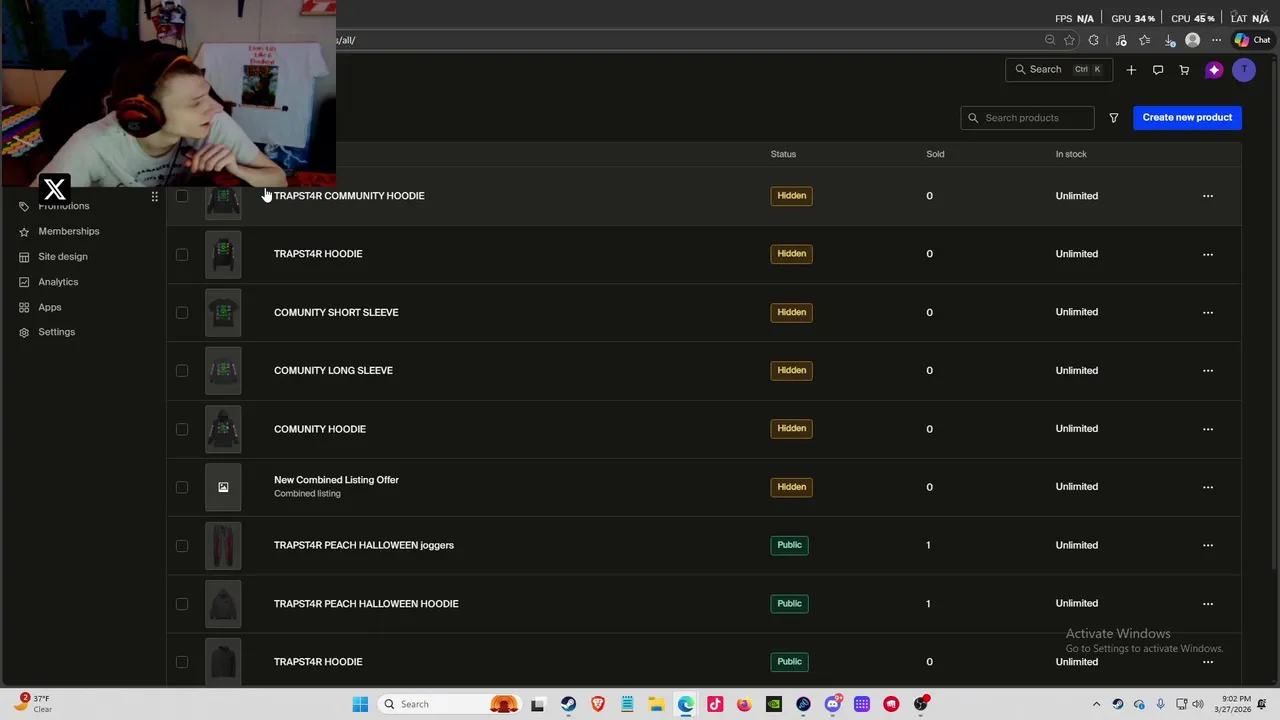The image size is (1280, 720).
Task: Open more options for hidden TRAPST4R HOODIE
Action: point(1208,254)
